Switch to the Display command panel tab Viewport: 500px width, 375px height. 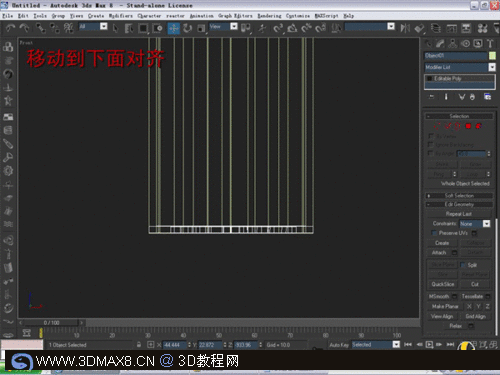(478, 43)
